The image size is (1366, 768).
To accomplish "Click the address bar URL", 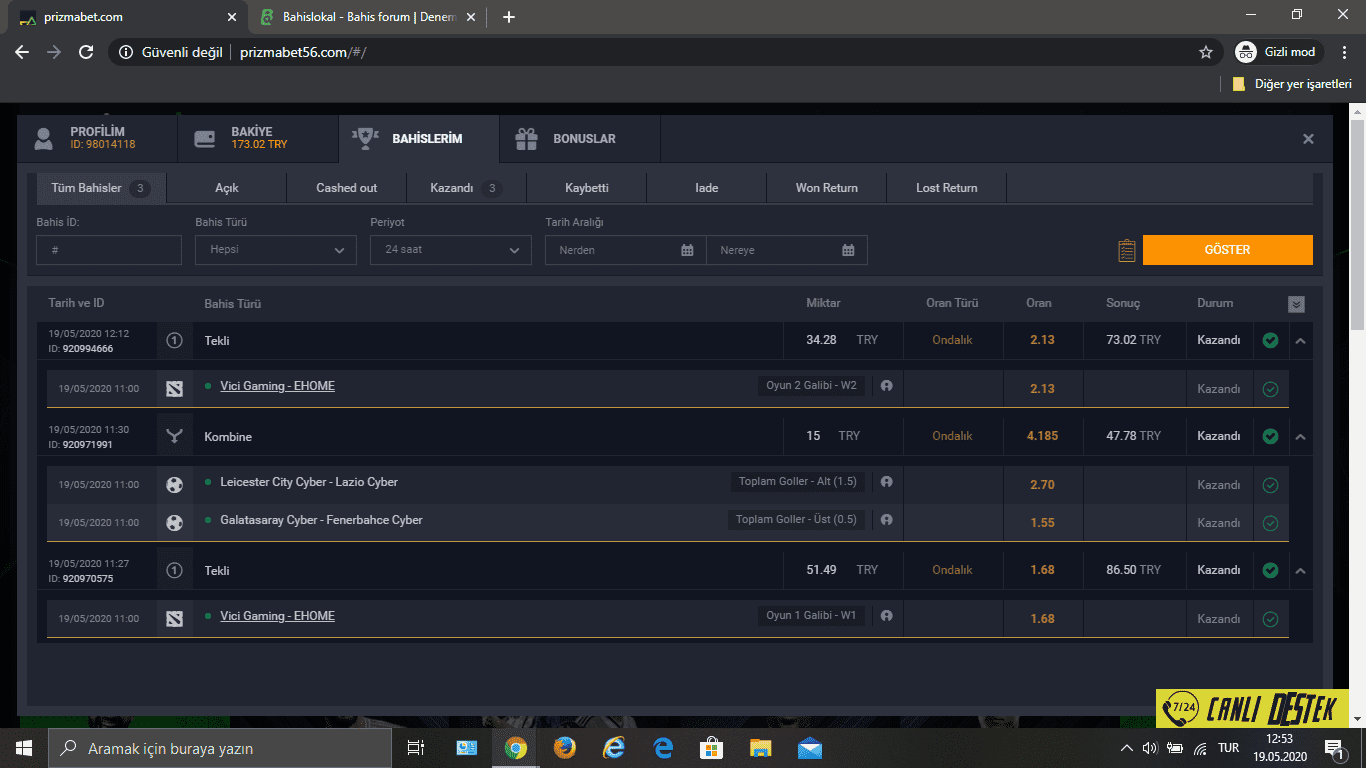I will click(x=303, y=52).
